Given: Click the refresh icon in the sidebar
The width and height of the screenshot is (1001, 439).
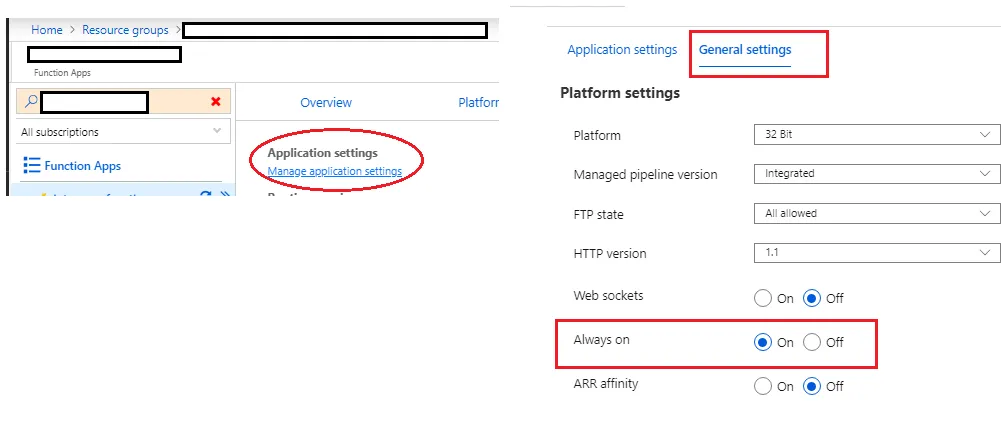Looking at the screenshot, I should click(x=205, y=195).
